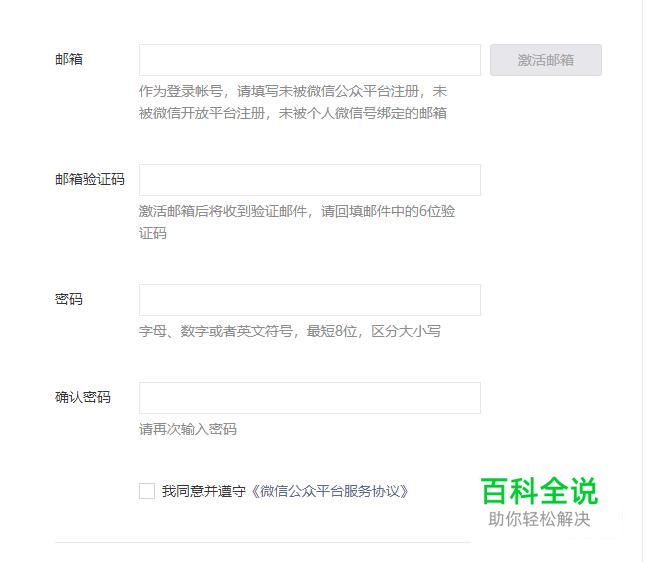Screen dimensions: 647x562
Task: Open the 《微信公众平台服务协议》 link
Action: [x=330, y=491]
